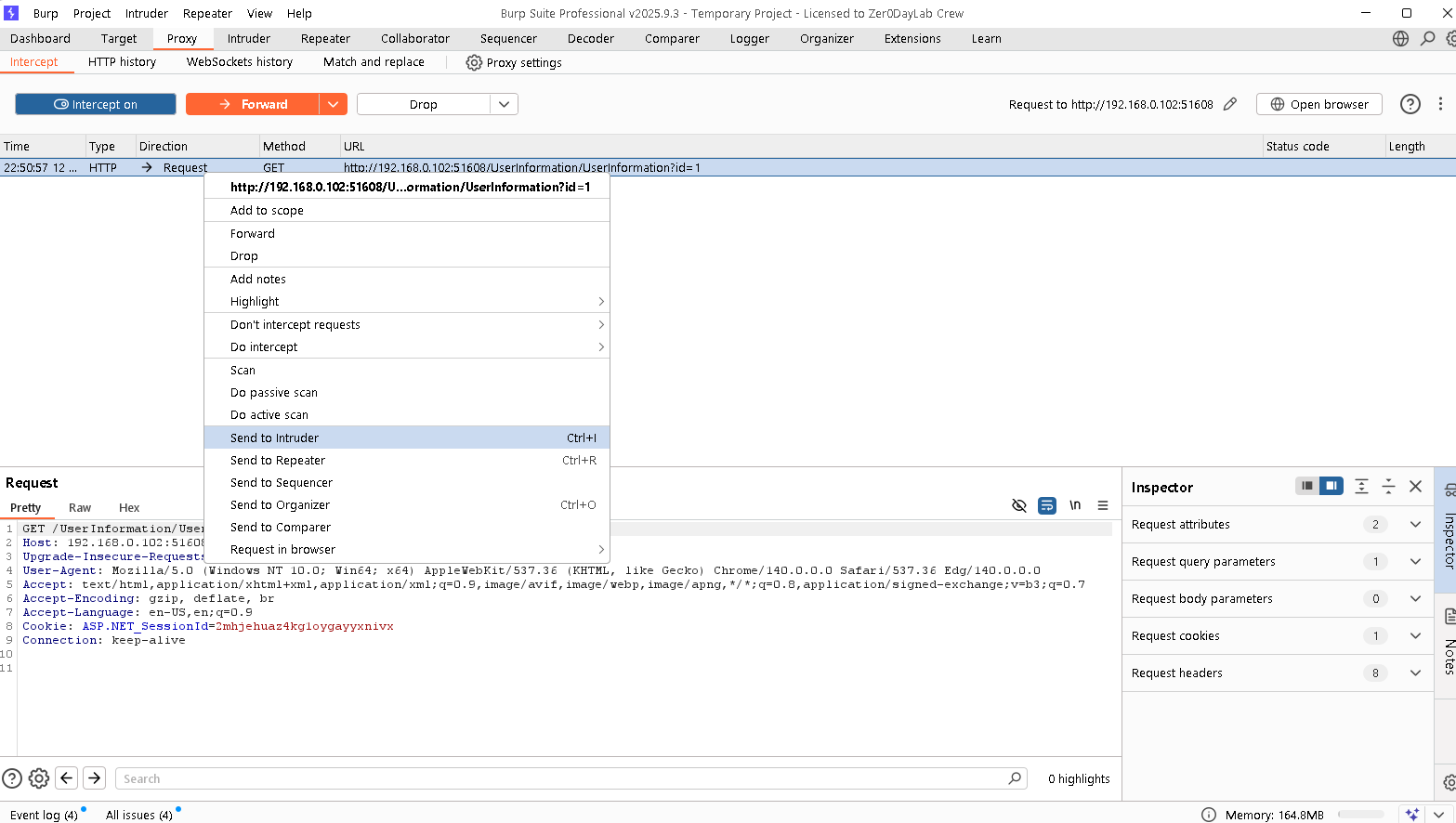Open Match and replace tab
Viewport: 1456px width, 823px height.
(x=374, y=62)
